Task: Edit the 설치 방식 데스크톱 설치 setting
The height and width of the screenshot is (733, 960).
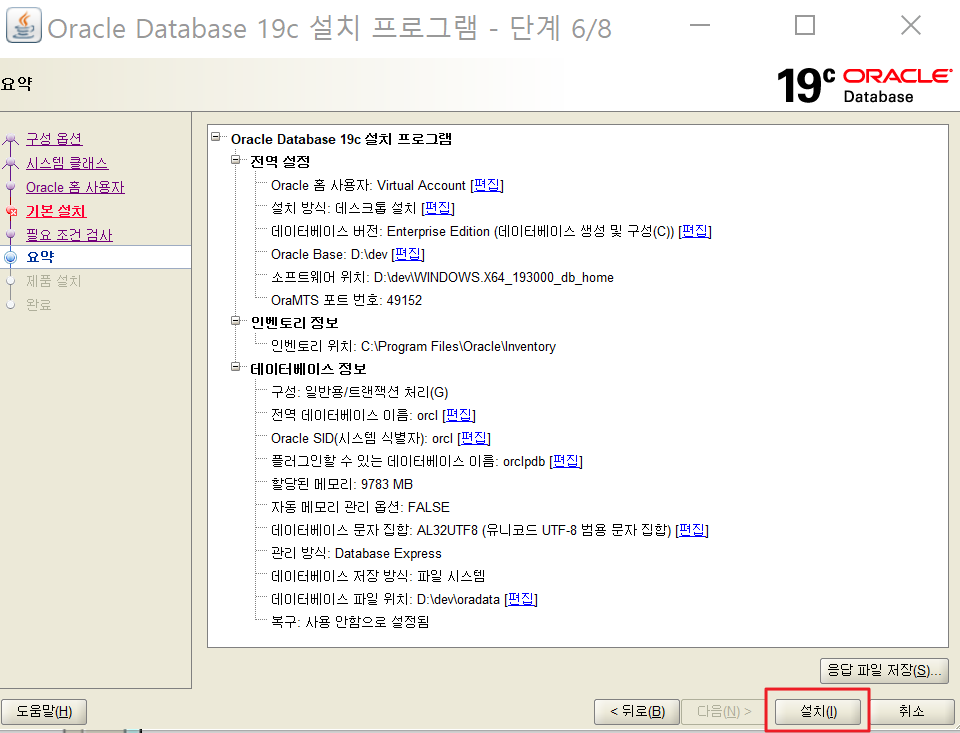Action: (x=438, y=208)
